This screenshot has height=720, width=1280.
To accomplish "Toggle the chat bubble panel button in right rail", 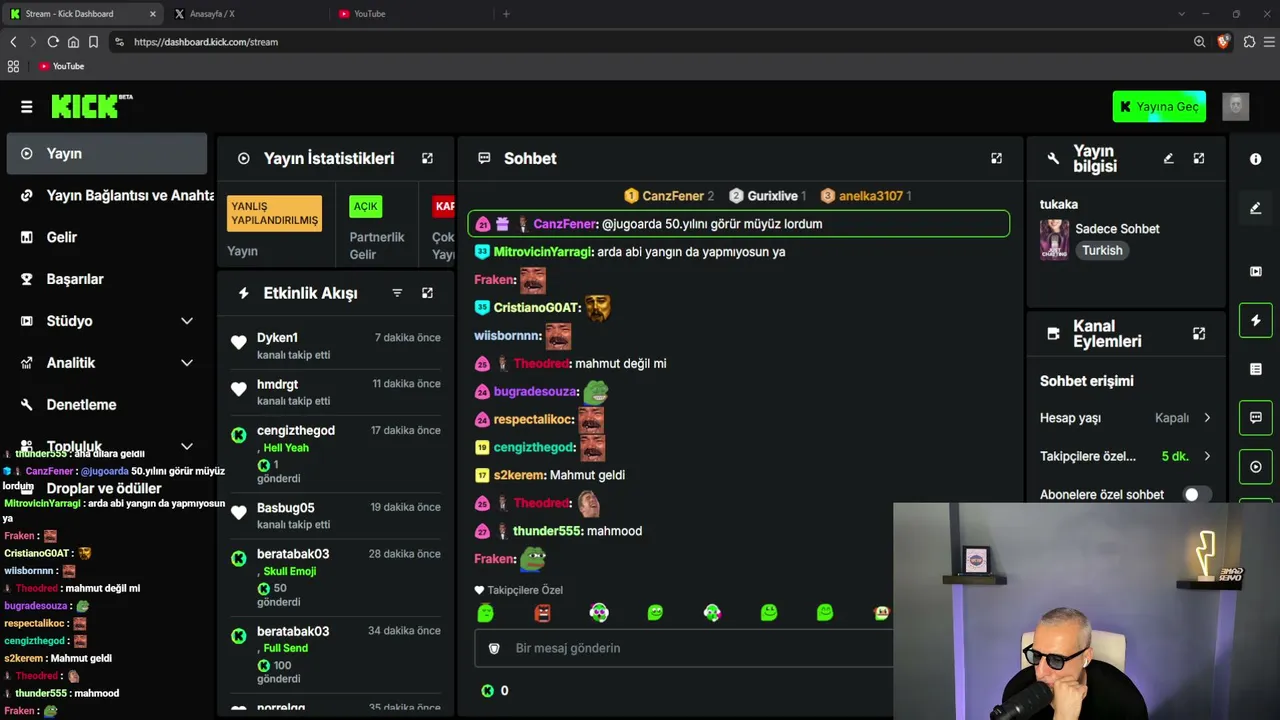I will click(x=1256, y=418).
